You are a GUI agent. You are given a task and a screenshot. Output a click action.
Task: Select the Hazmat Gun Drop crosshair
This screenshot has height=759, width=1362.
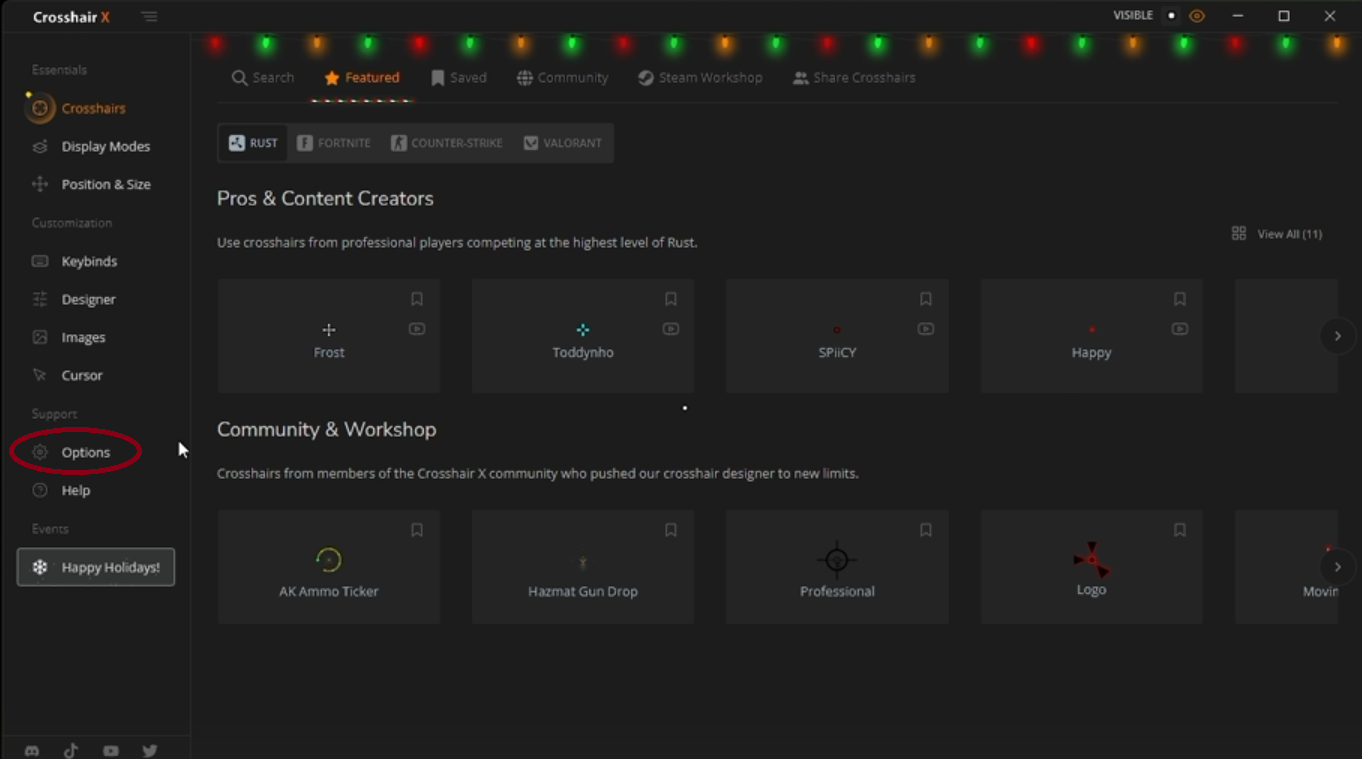tap(583, 567)
